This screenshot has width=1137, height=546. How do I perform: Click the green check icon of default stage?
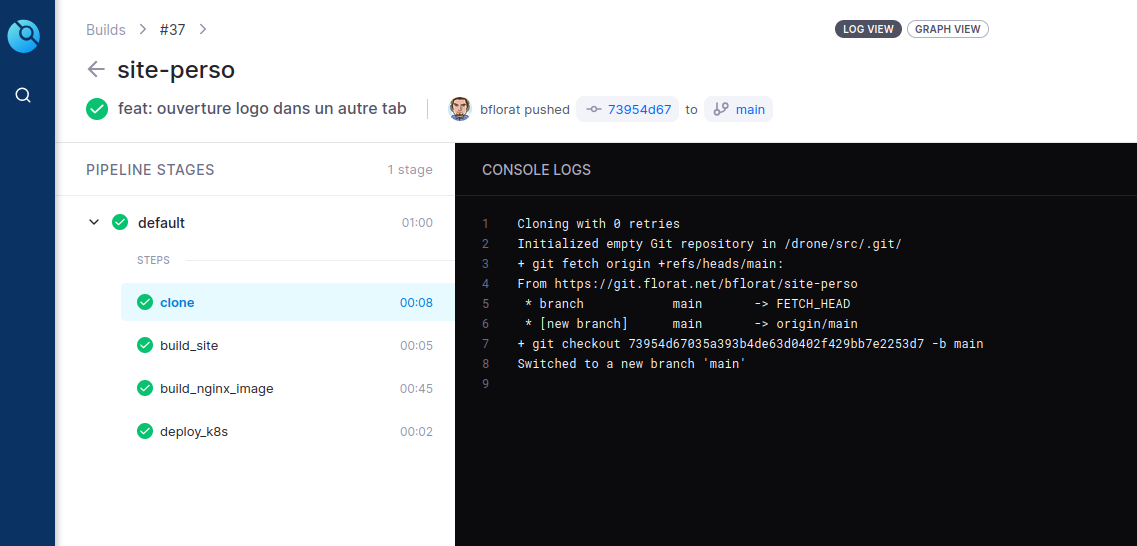[120, 223]
